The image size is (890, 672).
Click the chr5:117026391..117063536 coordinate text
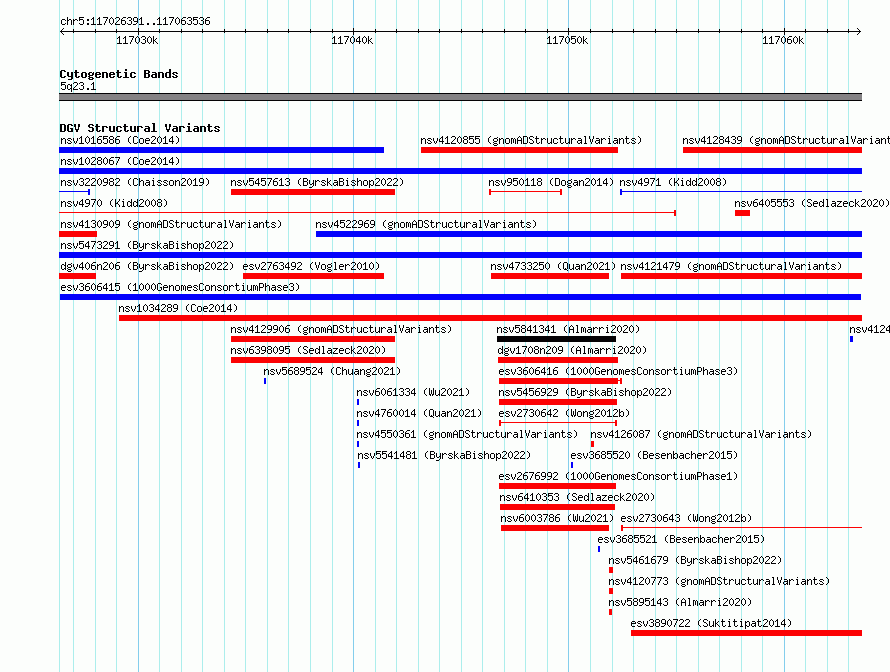tap(135, 21)
